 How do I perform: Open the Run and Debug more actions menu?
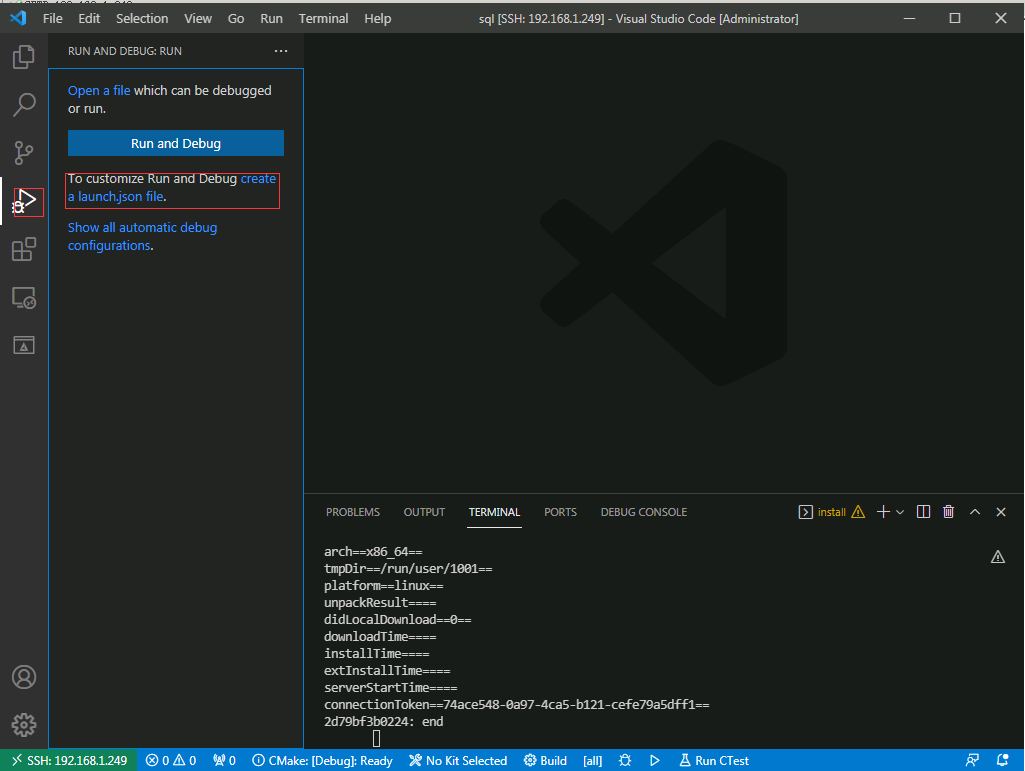pyautogui.click(x=281, y=51)
